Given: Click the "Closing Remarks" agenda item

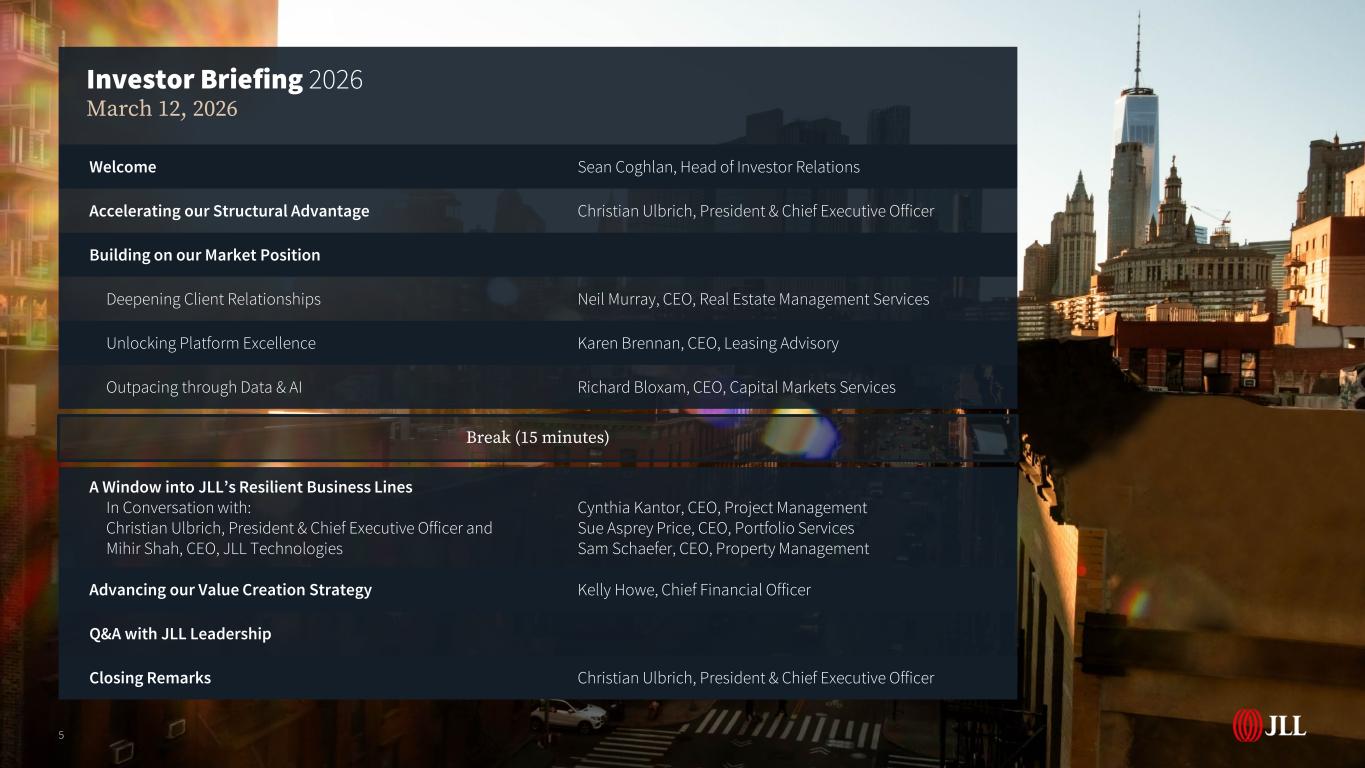Looking at the screenshot, I should (150, 678).
